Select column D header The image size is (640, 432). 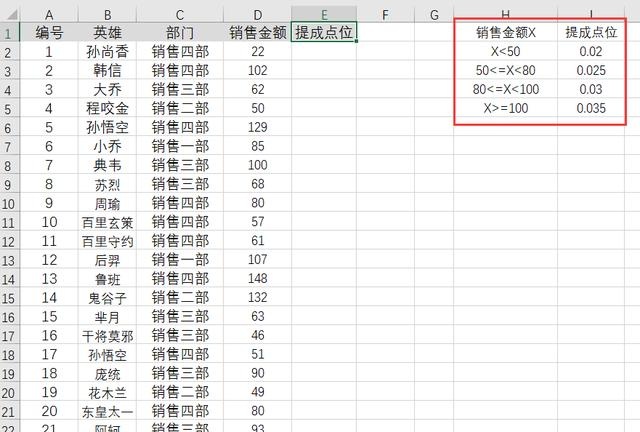pos(258,15)
